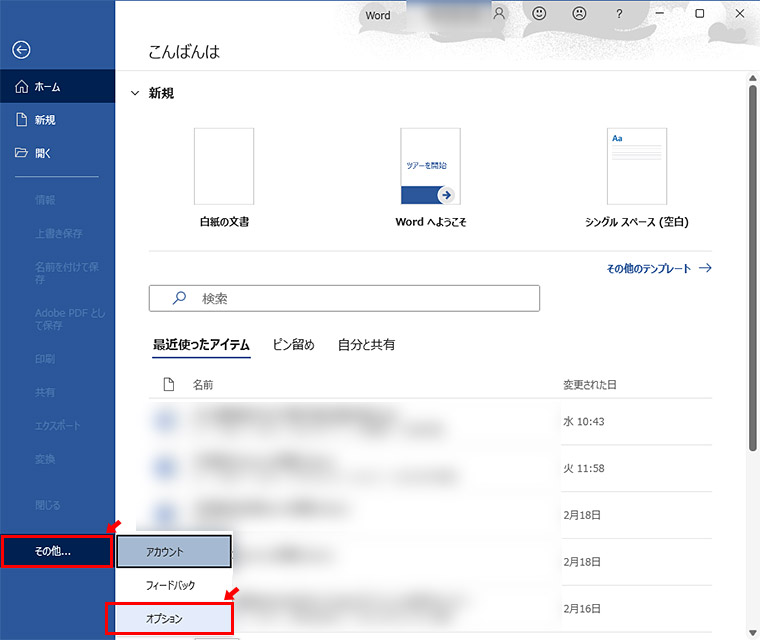Viewport: 760px width, 640px height.
Task: Click the 2月16日 date entry
Action: pos(582,608)
